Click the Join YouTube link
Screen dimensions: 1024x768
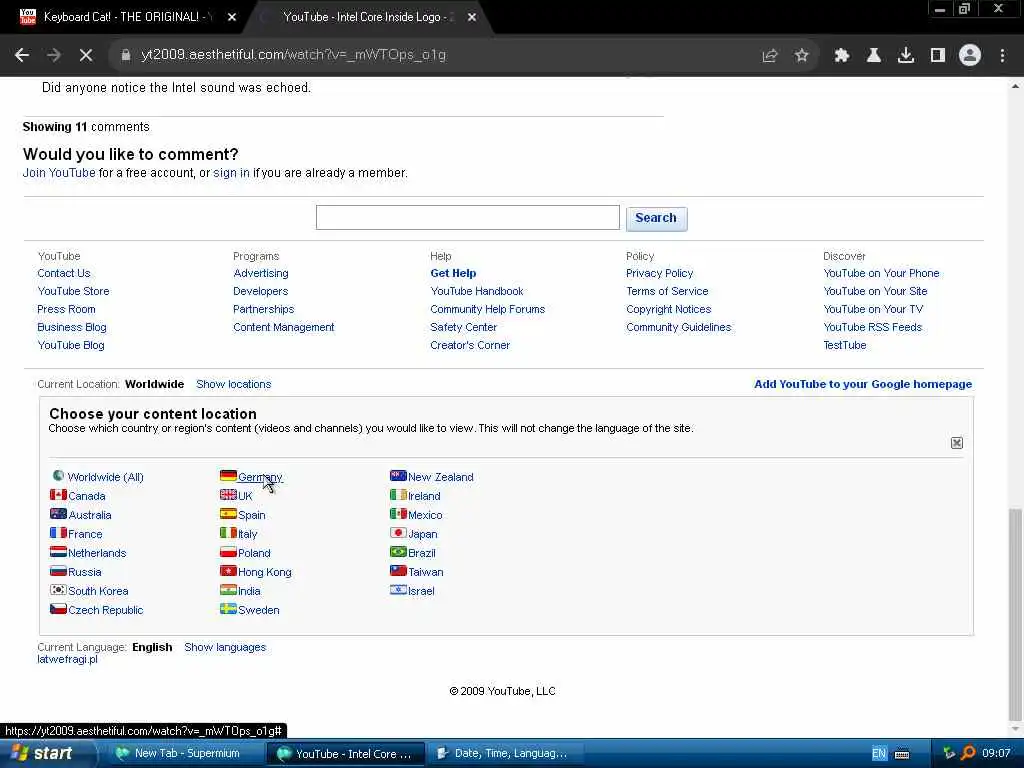(59, 173)
